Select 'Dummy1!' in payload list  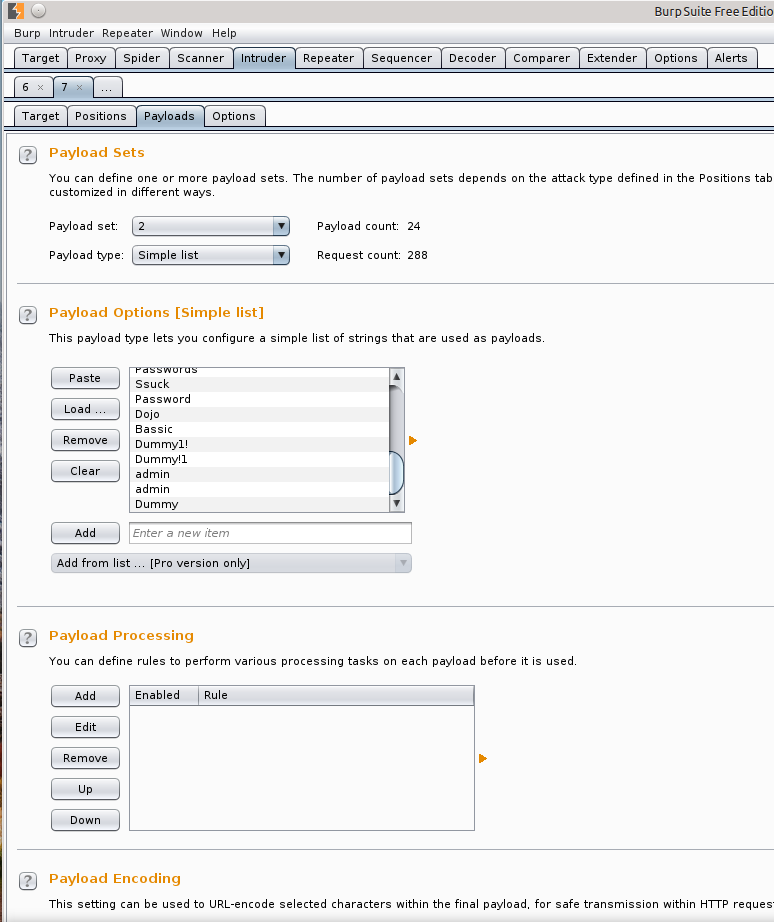[259, 445]
